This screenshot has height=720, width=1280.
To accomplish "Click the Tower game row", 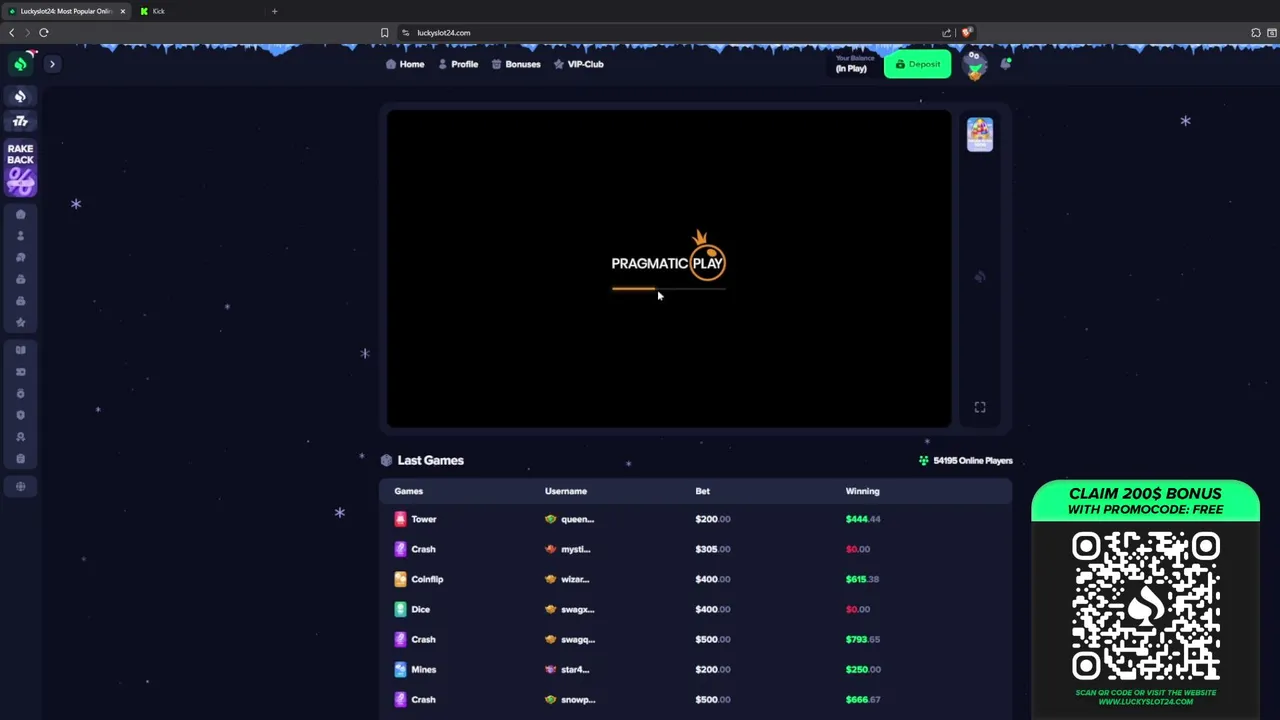I will 695,519.
